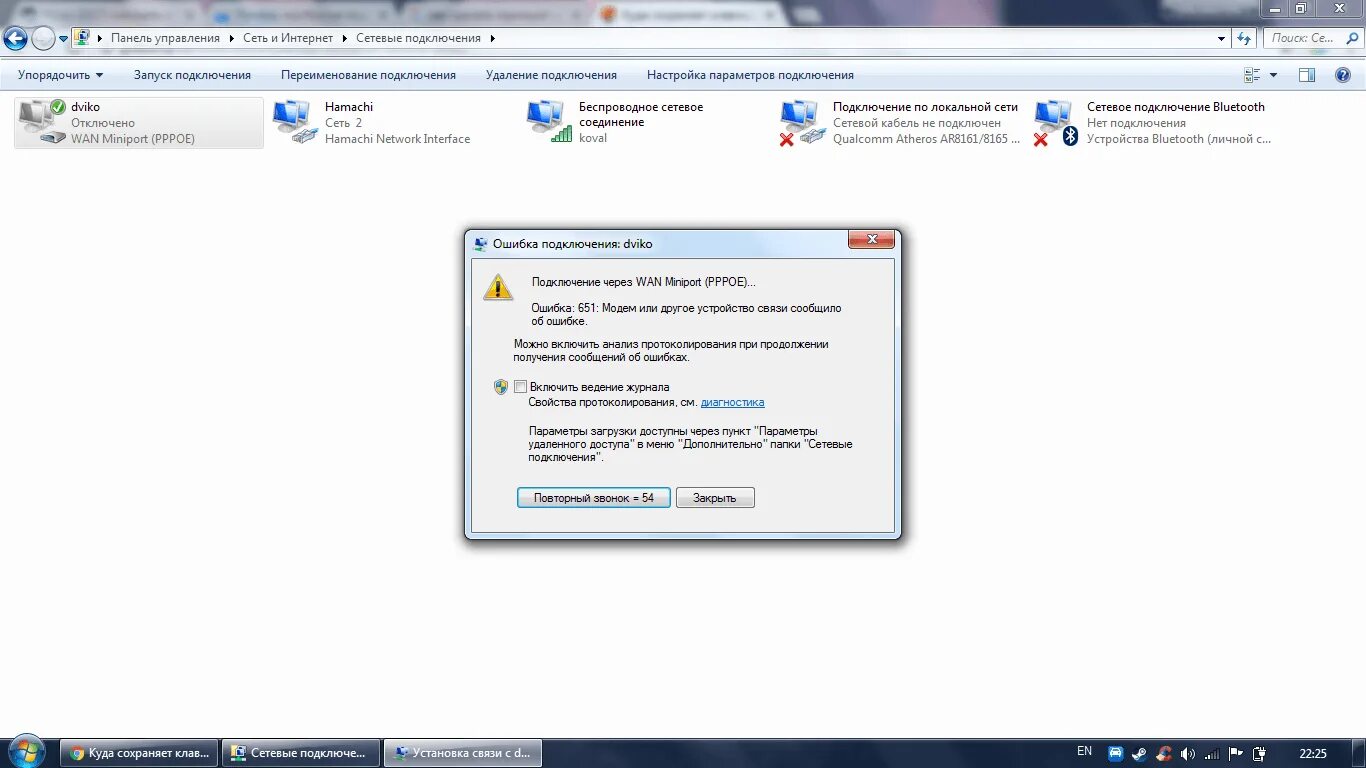The width and height of the screenshot is (1366, 768).
Task: Select the local area connection icon
Action: pyautogui.click(x=803, y=122)
